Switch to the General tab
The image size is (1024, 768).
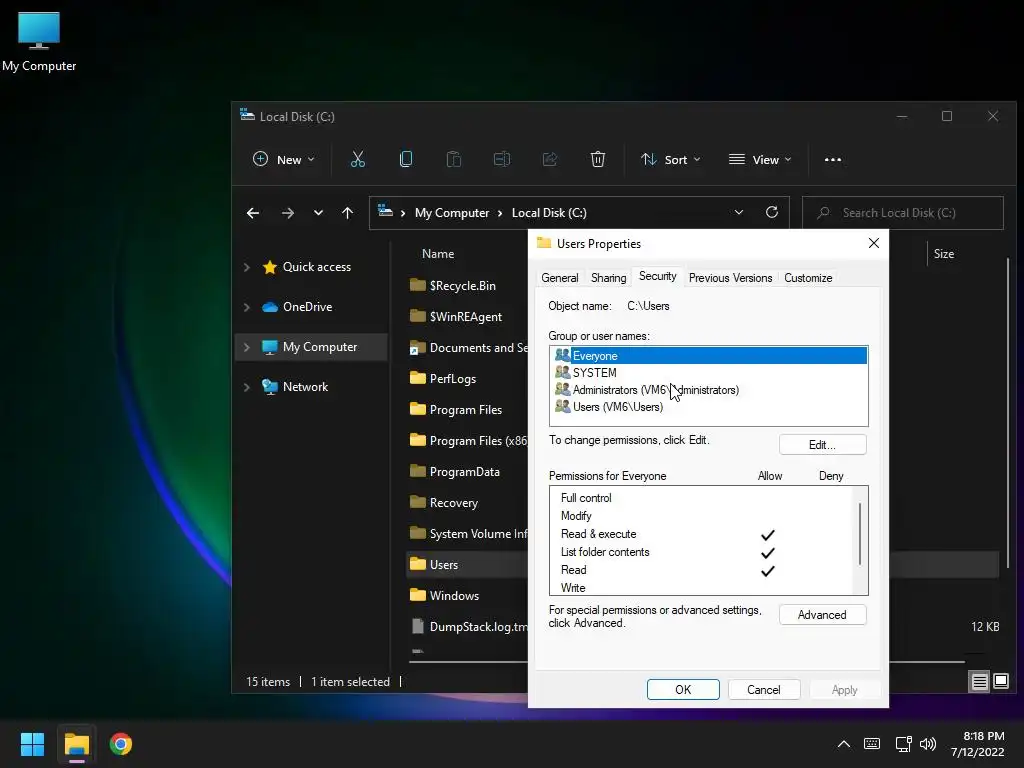[x=560, y=278]
